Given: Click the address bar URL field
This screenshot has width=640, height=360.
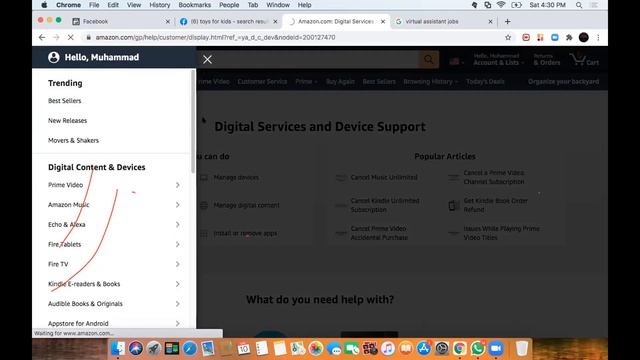Looking at the screenshot, I should click(292, 37).
